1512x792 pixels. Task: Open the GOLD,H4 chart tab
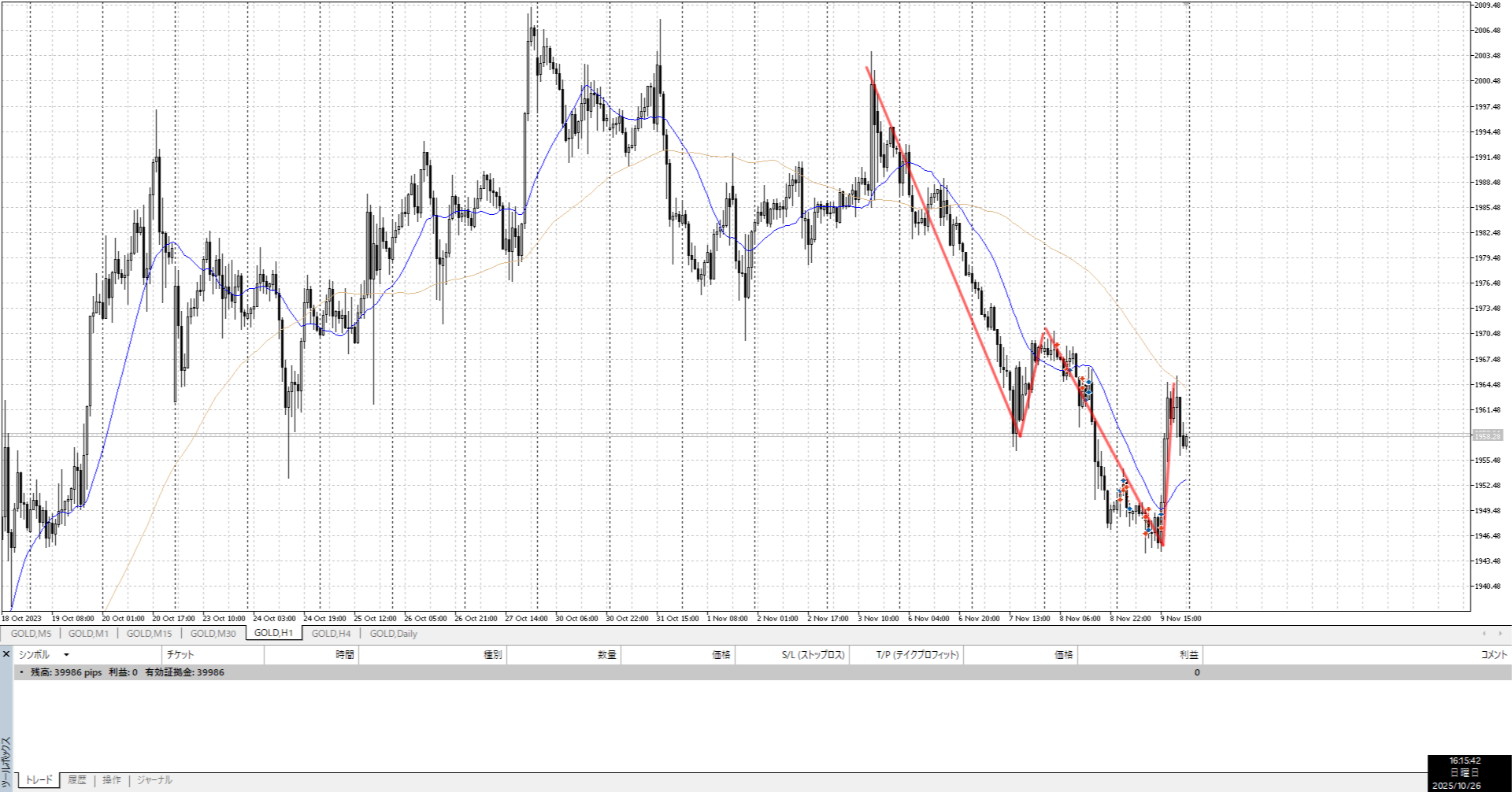tap(331, 634)
